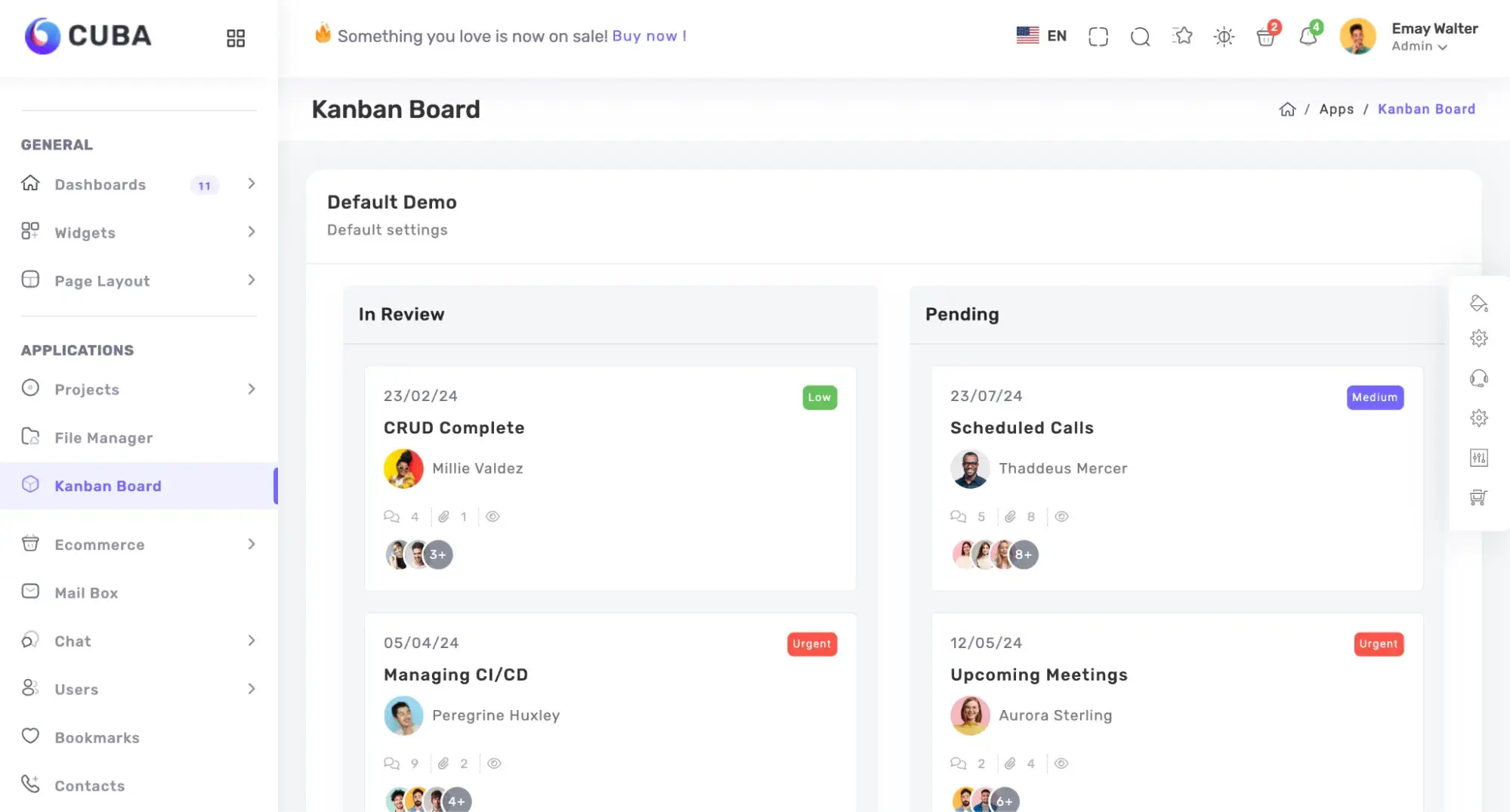The height and width of the screenshot is (812, 1510).
Task: Click the Low priority badge
Action: point(820,397)
